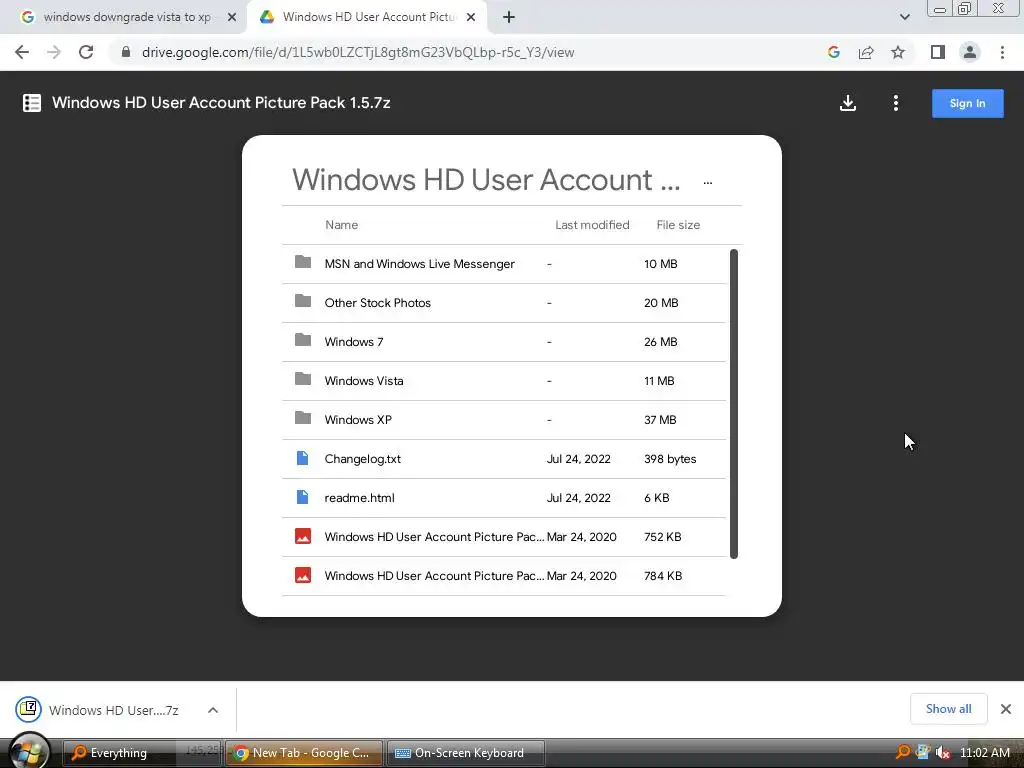Click the Name column header

coord(342,225)
